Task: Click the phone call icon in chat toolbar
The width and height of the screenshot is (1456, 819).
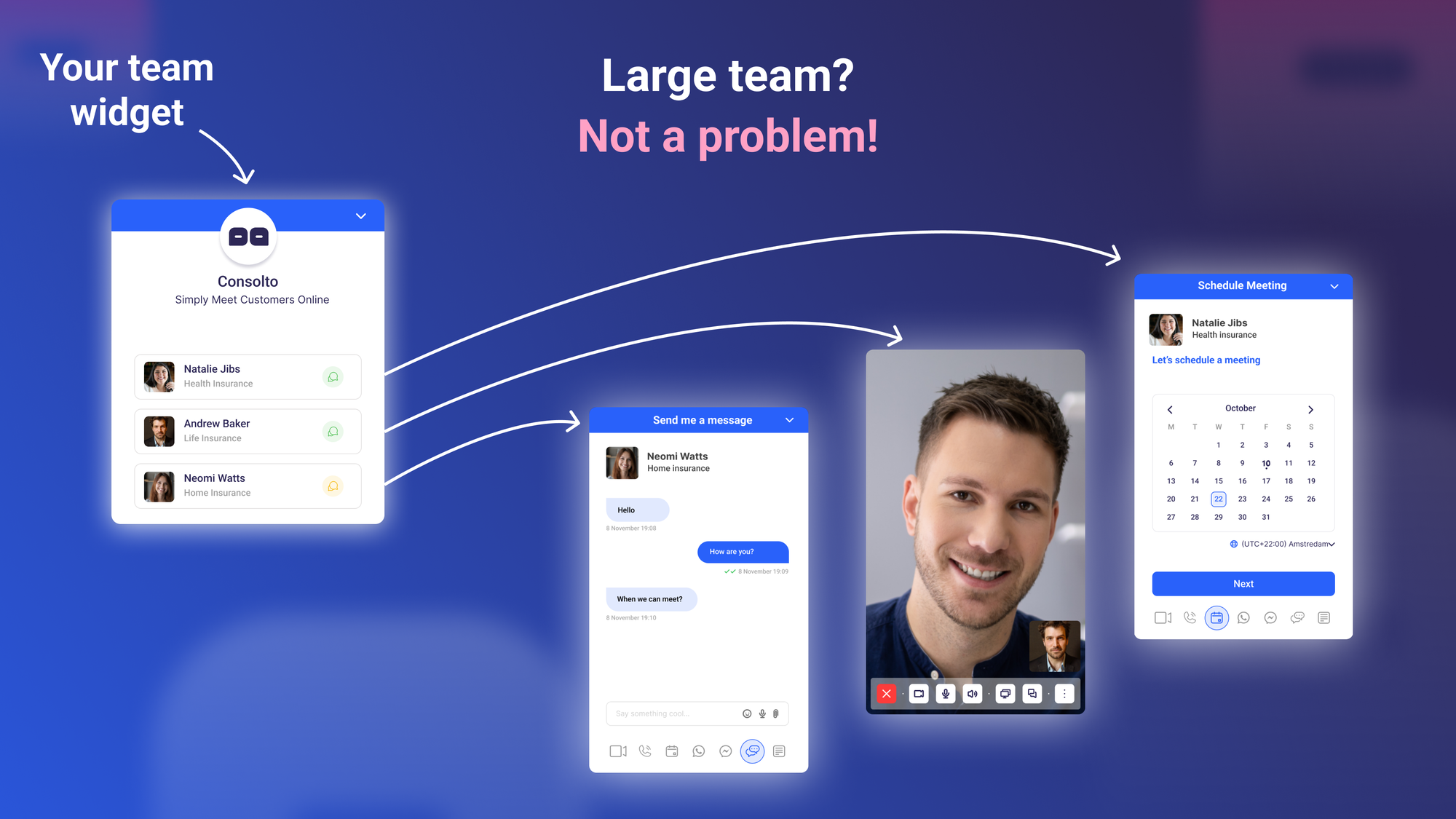Action: point(644,752)
